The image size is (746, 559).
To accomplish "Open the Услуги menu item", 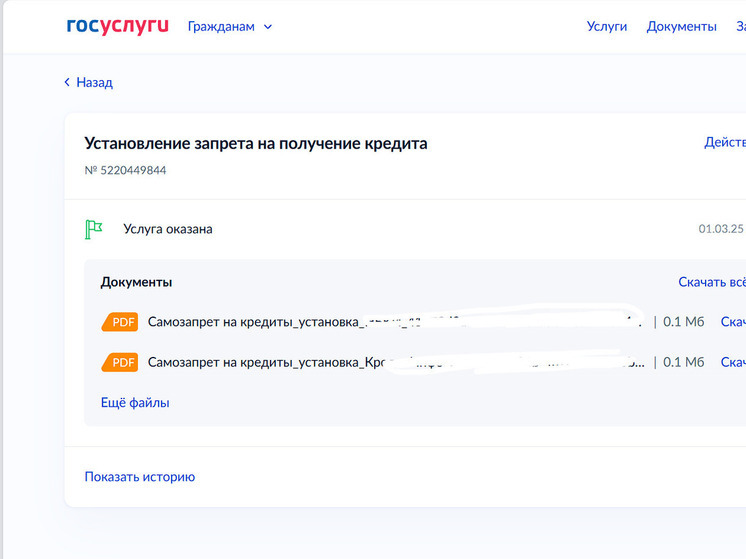I will pyautogui.click(x=606, y=27).
